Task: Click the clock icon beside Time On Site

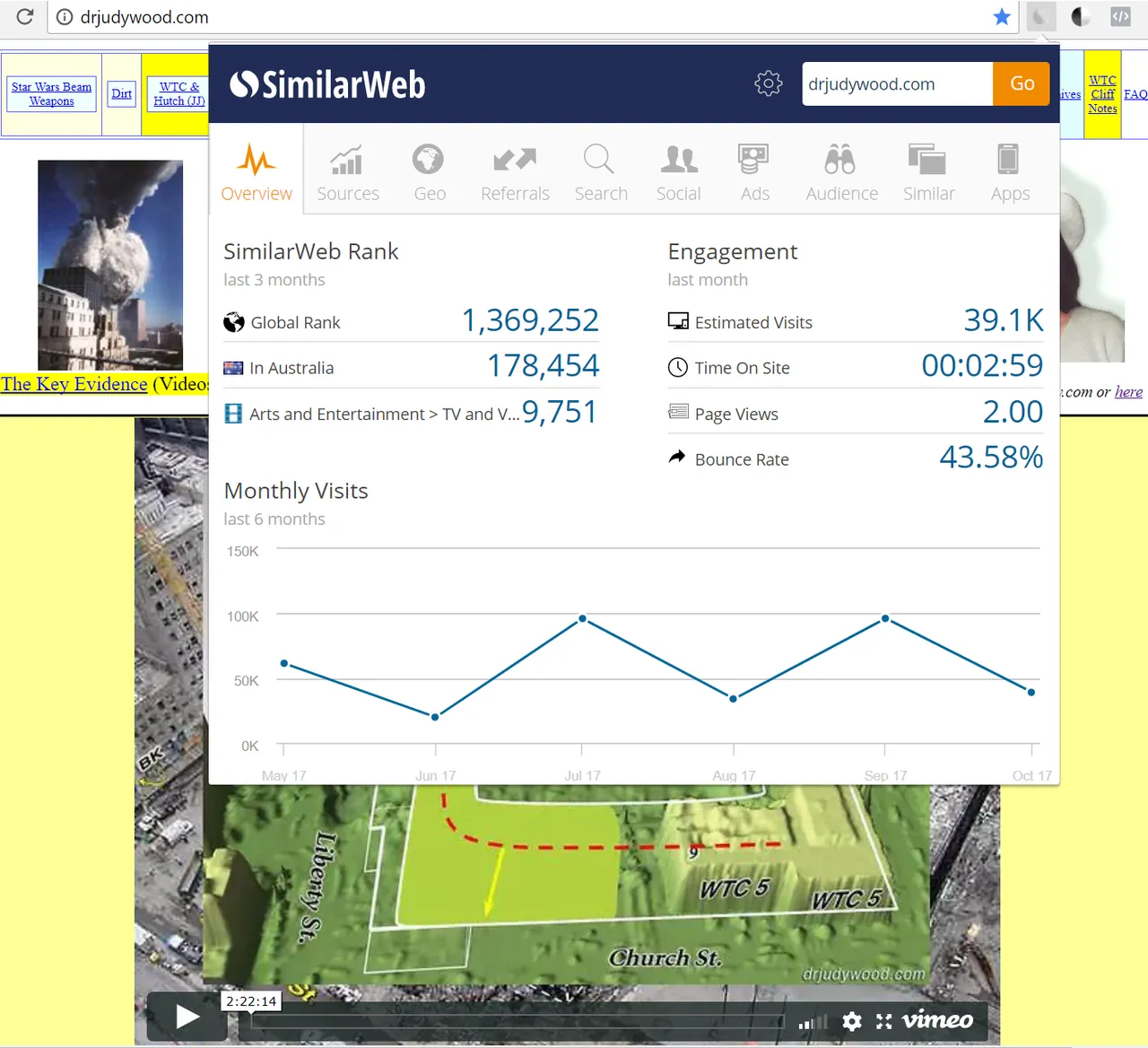Action: [x=678, y=367]
